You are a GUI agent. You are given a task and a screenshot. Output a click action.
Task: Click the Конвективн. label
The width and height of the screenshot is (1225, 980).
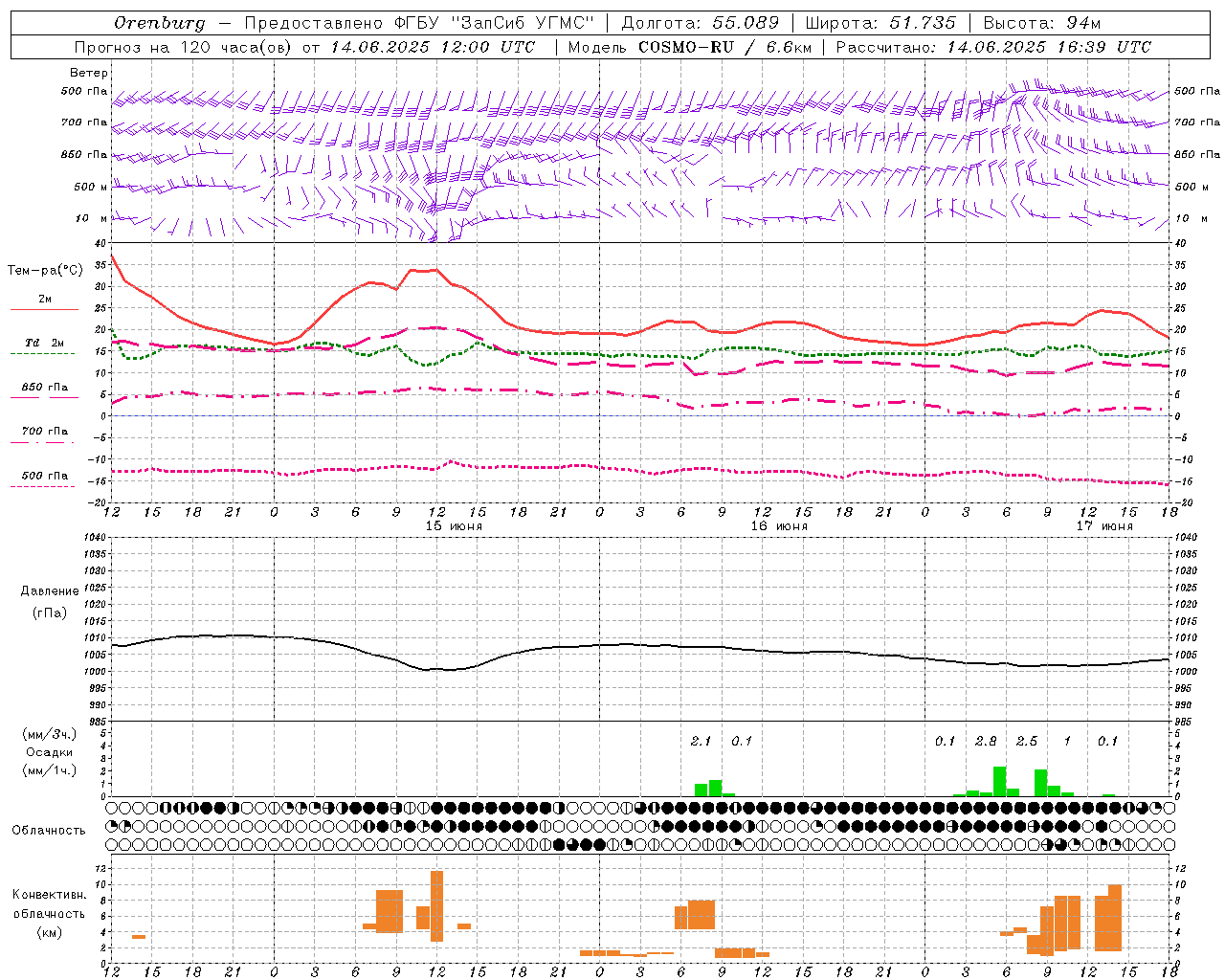point(50,895)
